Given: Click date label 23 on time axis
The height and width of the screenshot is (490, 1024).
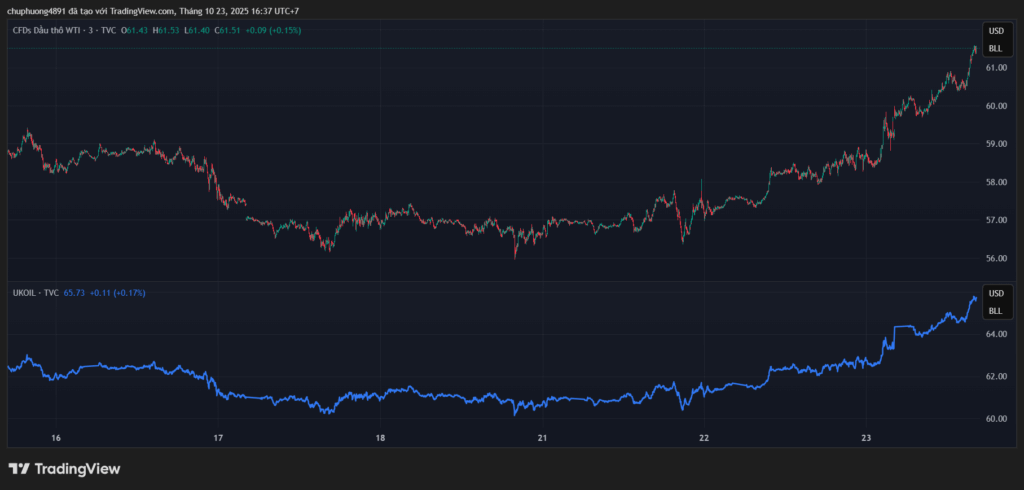Looking at the screenshot, I should [866, 438].
